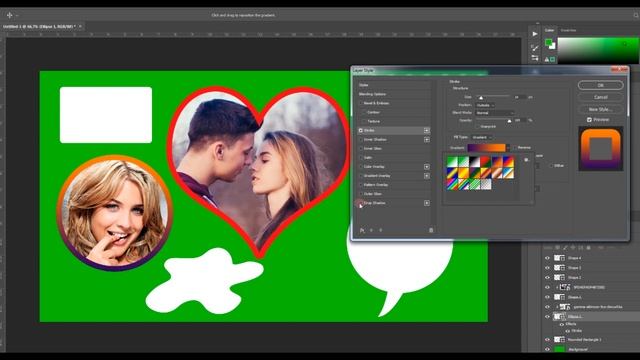Select the Spectrum rainbow gradient preset
The image size is (640, 360).
click(x=452, y=184)
